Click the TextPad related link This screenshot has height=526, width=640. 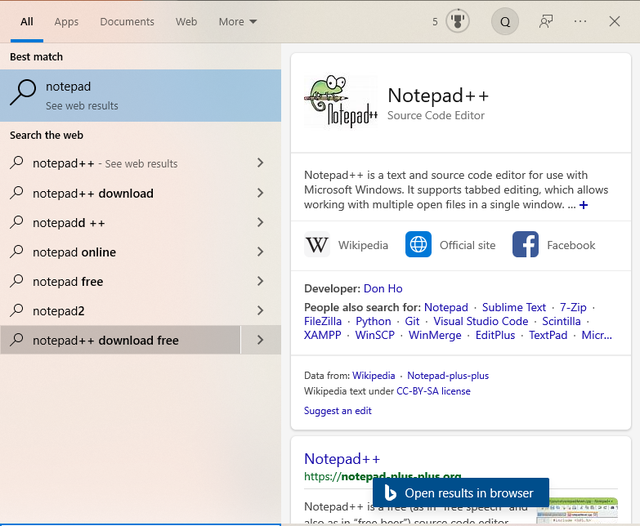[x=548, y=335]
